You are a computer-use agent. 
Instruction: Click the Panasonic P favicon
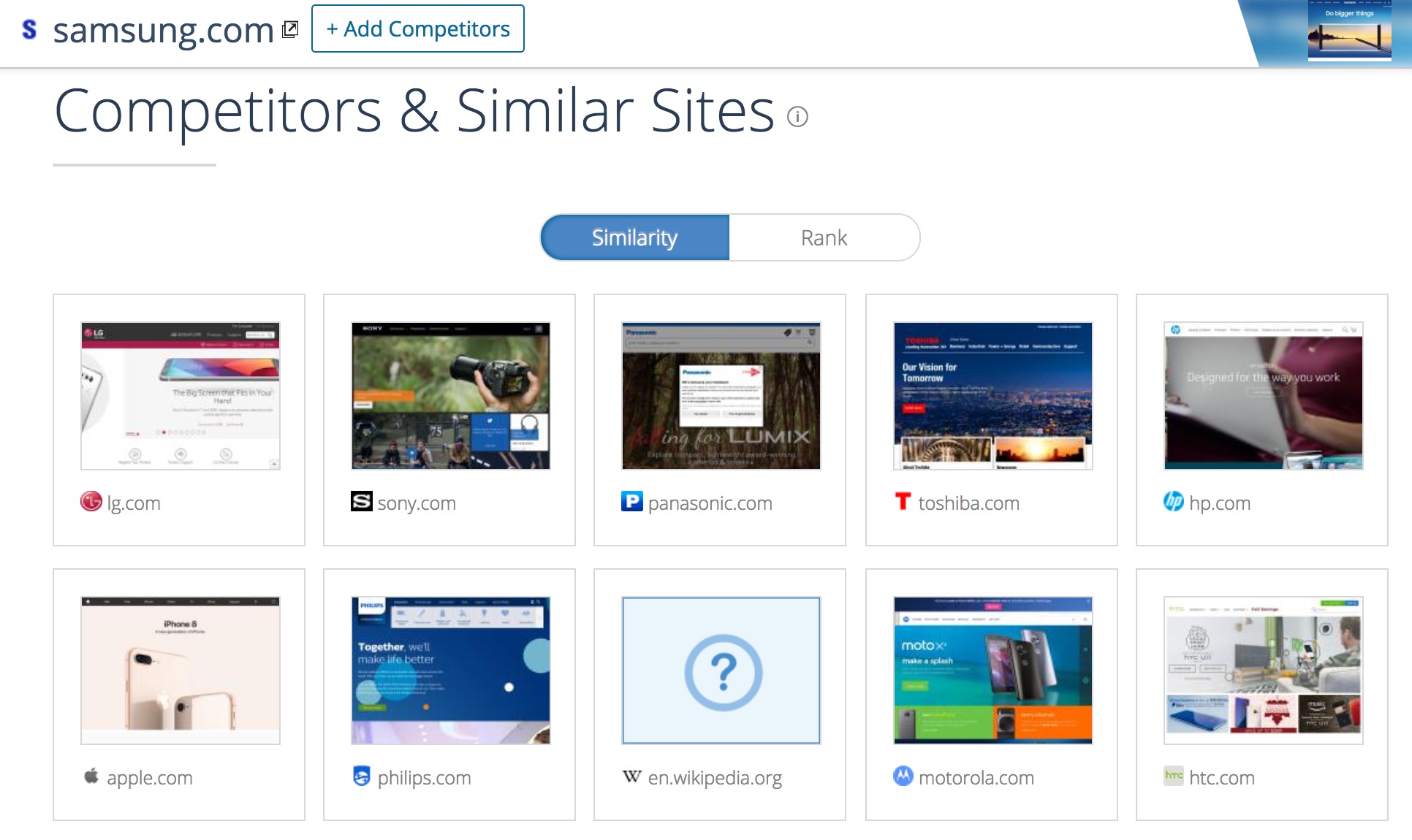632,501
